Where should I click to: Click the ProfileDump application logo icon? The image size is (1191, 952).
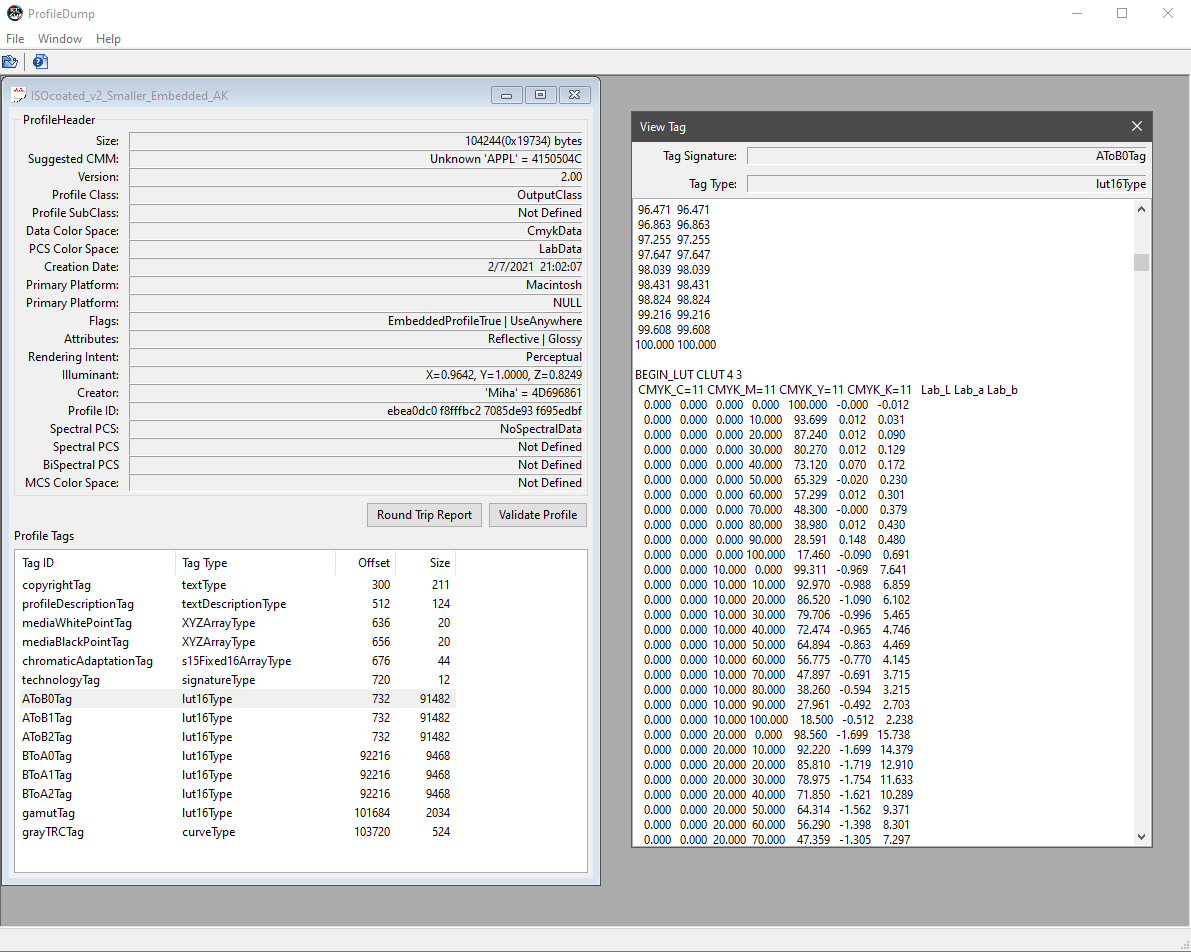coord(14,13)
